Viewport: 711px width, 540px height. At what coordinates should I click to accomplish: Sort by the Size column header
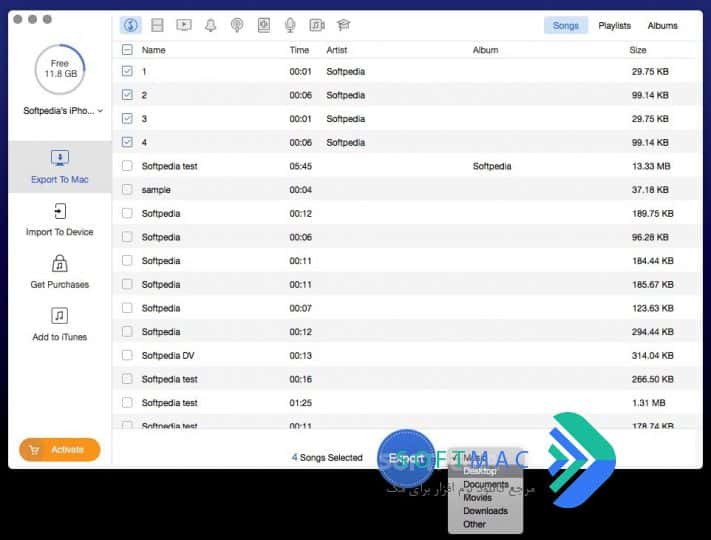coord(638,50)
